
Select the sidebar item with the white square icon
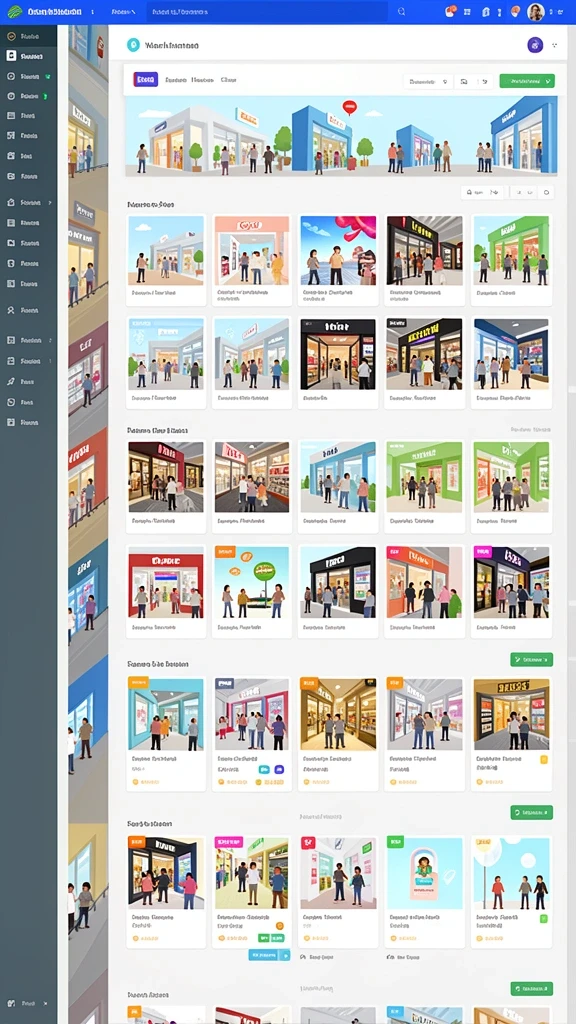(x=28, y=56)
